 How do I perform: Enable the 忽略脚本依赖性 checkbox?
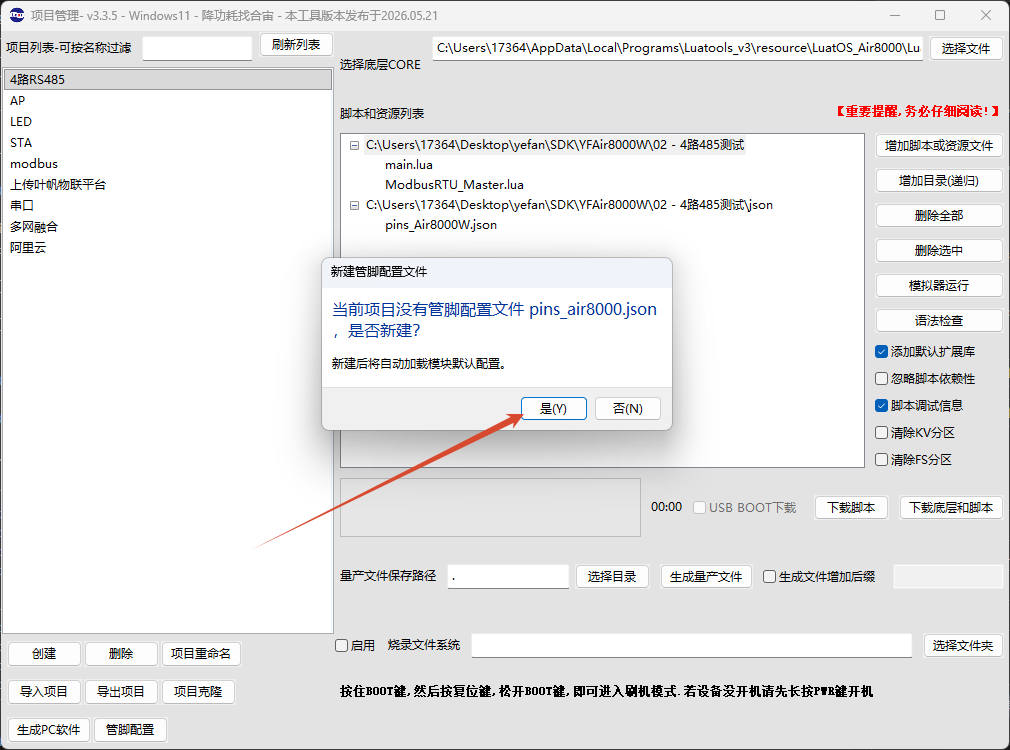pyautogui.click(x=882, y=378)
